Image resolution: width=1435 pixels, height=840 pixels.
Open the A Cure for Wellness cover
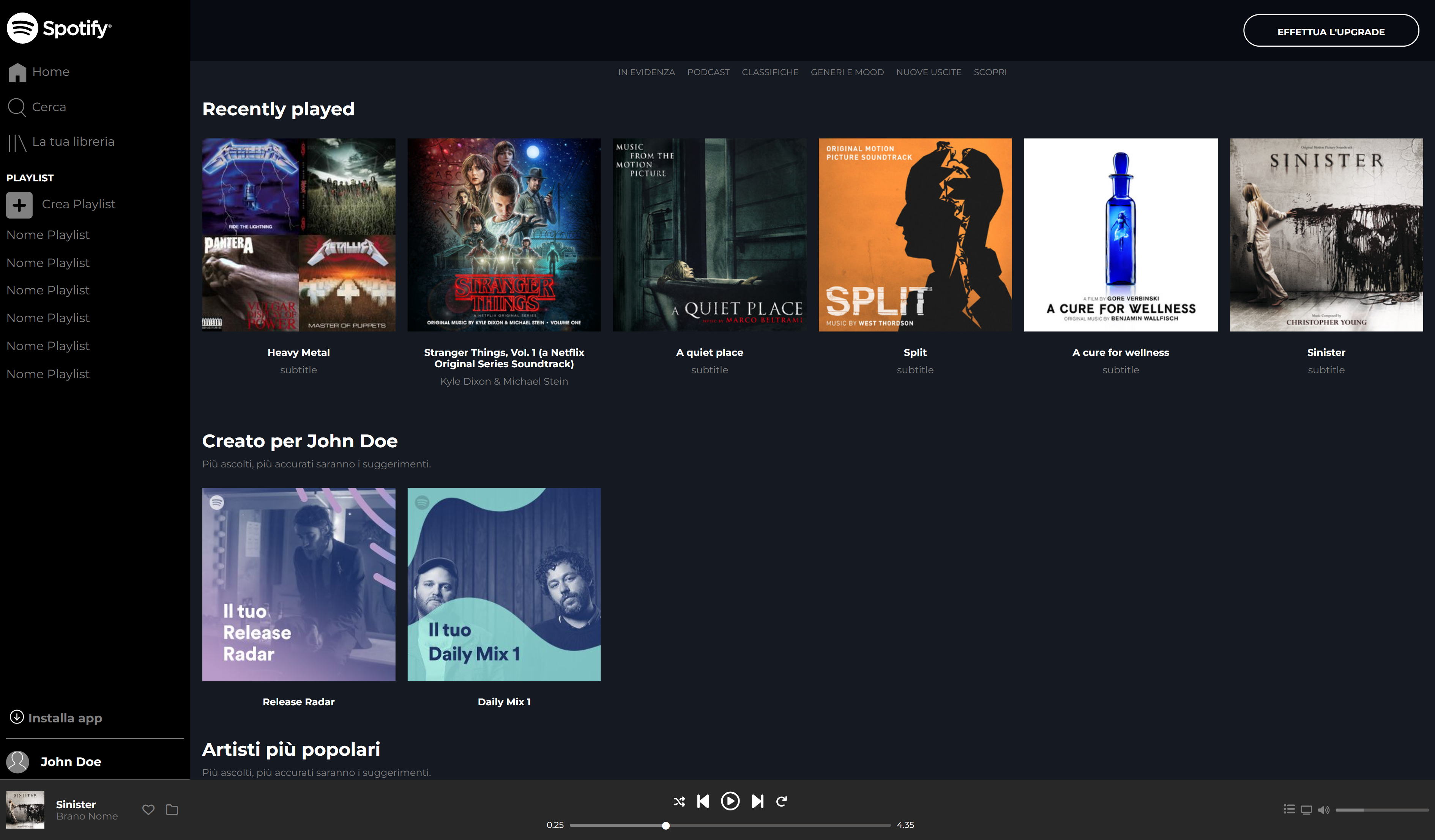point(1121,234)
